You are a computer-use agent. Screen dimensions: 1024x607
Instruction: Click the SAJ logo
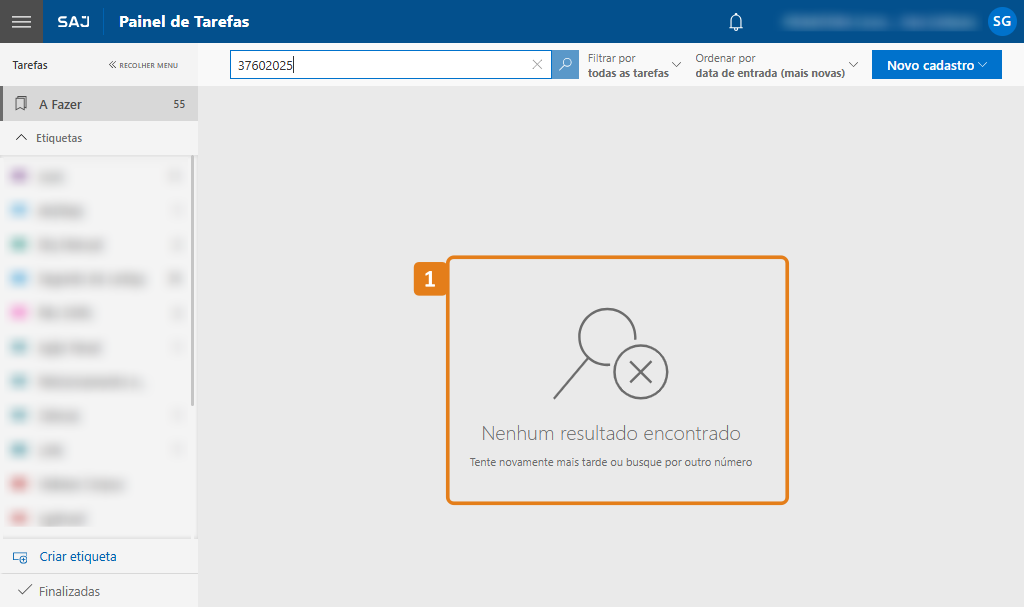73,21
